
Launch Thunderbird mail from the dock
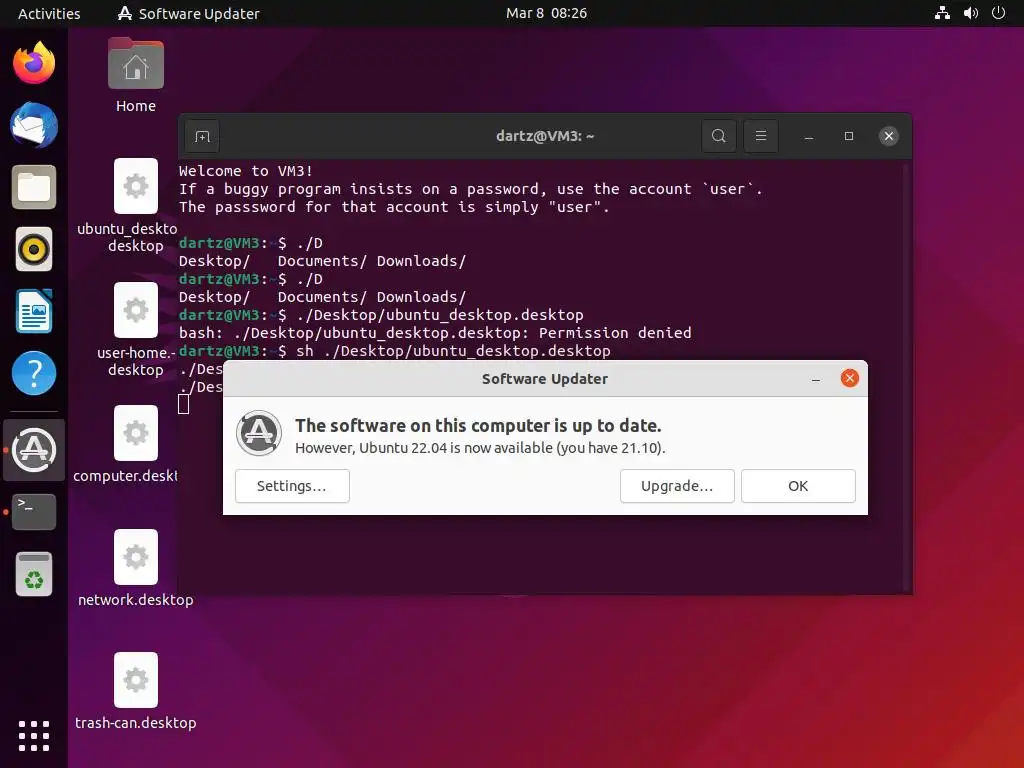(x=34, y=125)
